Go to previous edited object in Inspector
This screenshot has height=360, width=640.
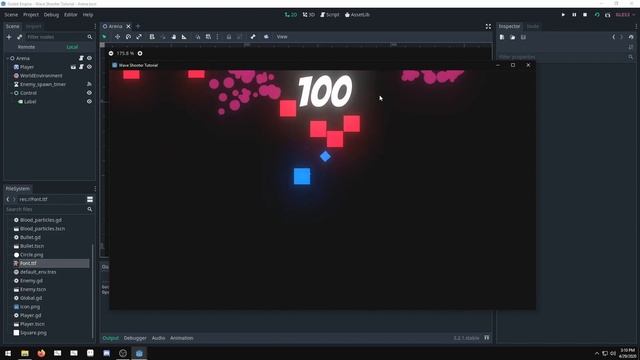tap(613, 37)
